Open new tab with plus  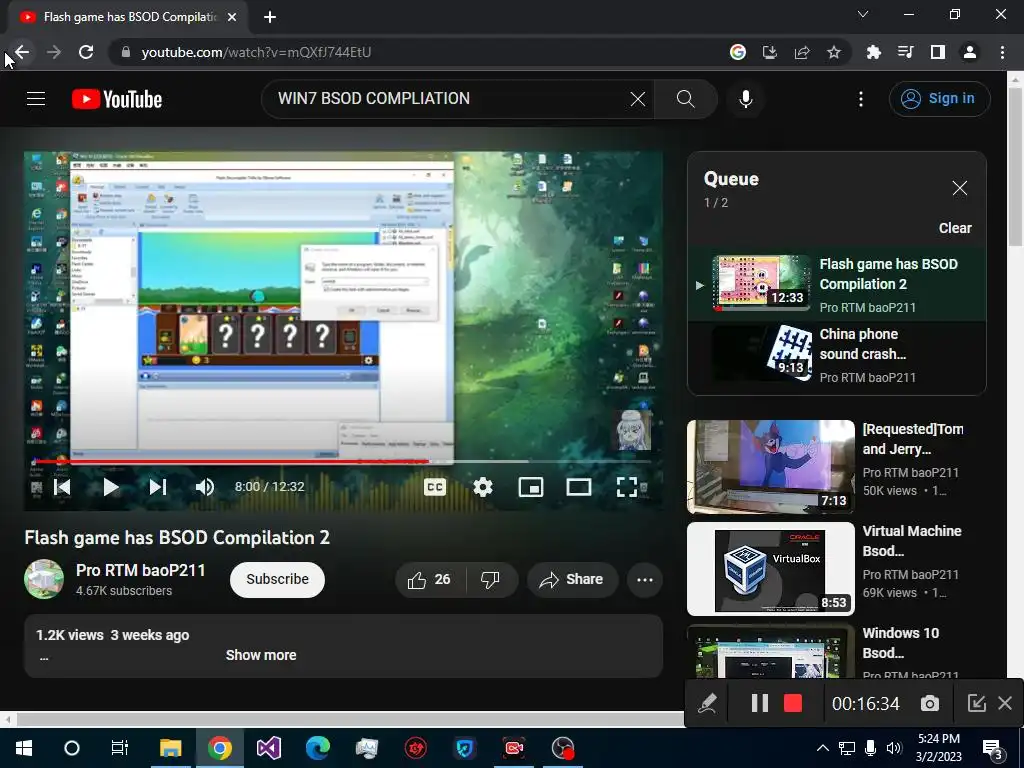[270, 17]
